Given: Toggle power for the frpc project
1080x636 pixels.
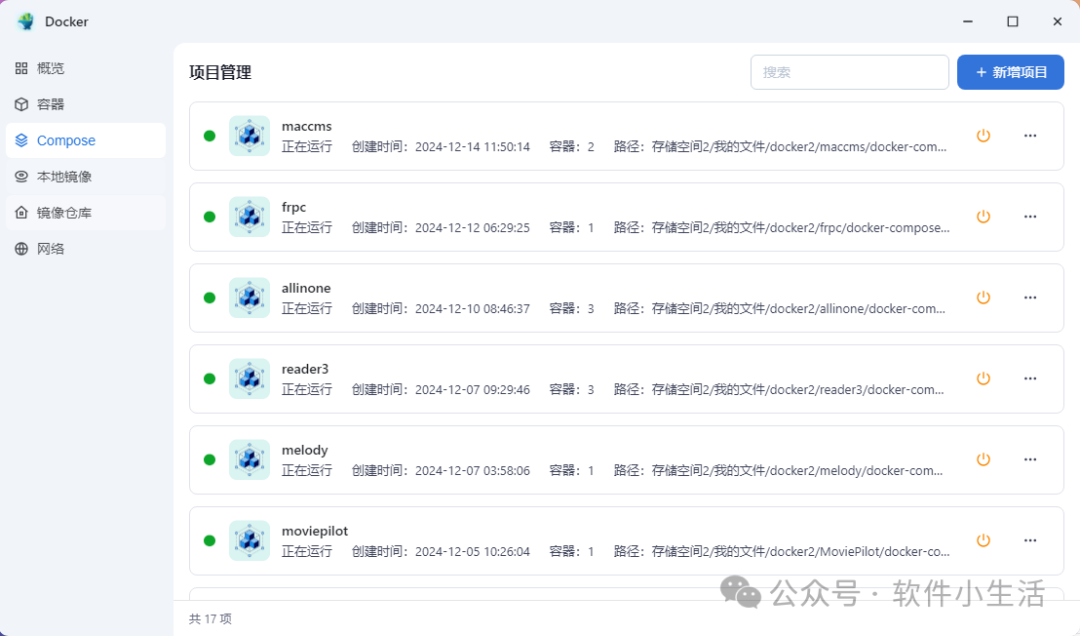Looking at the screenshot, I should (x=983, y=216).
